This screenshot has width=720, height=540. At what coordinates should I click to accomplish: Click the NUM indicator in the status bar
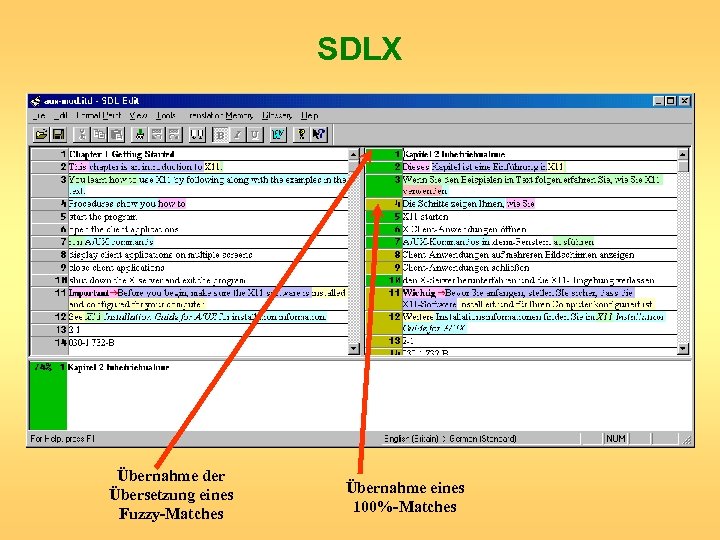click(616, 439)
